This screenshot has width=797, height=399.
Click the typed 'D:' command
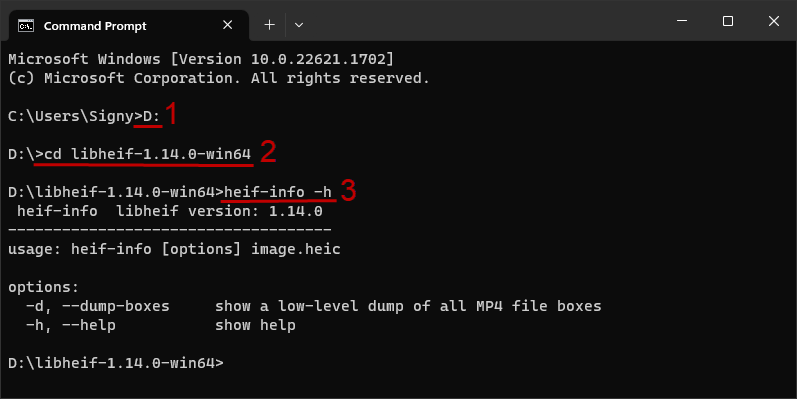(151, 116)
